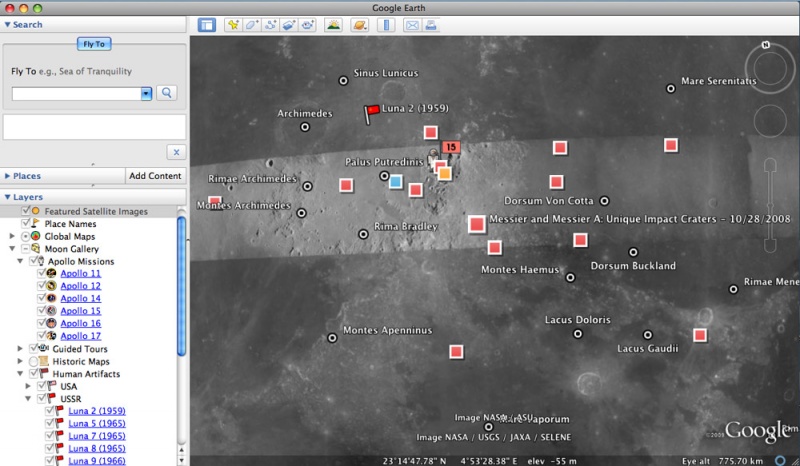Viewport: 800px width, 466px height.
Task: Choose the Add Image Overlay tool
Action: point(289,25)
